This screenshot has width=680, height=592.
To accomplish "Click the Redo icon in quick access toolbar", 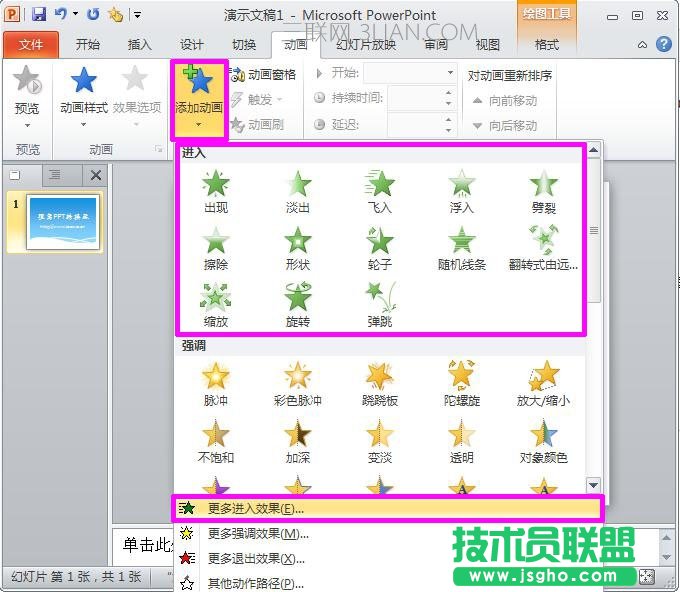I will pos(93,14).
